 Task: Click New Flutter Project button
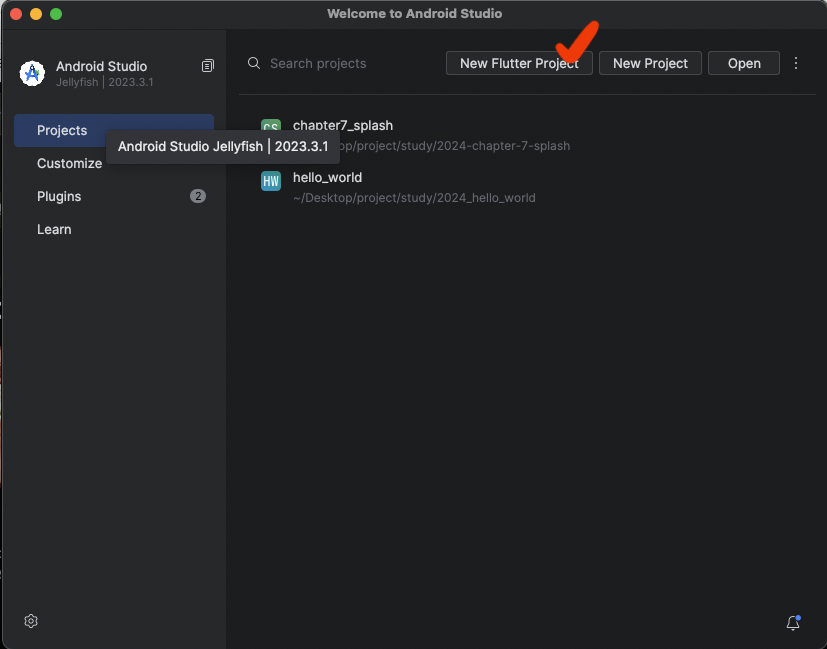point(519,63)
